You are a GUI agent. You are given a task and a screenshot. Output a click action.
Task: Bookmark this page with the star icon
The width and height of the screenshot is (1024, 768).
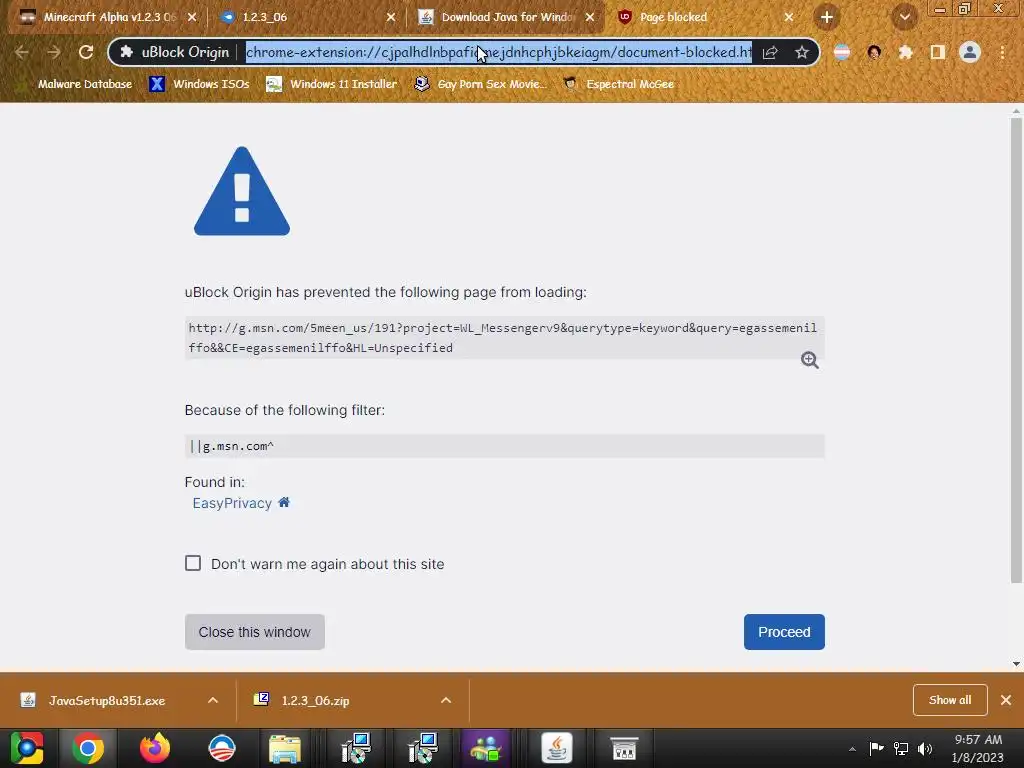pyautogui.click(x=802, y=52)
